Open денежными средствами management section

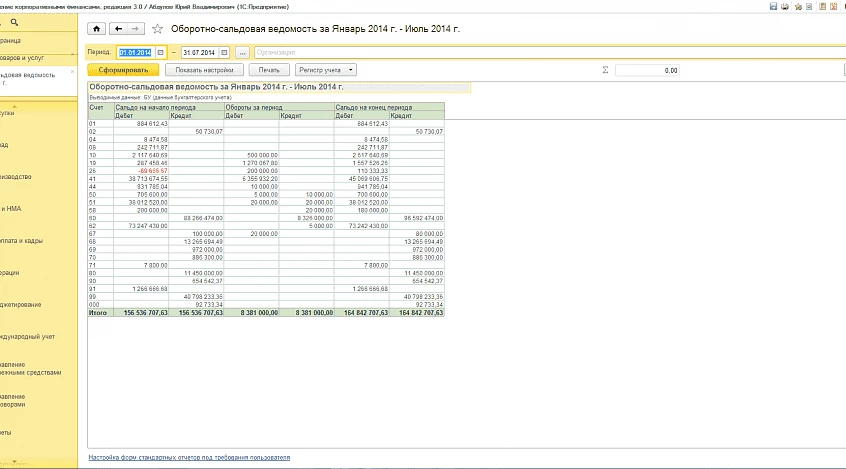click(31, 369)
